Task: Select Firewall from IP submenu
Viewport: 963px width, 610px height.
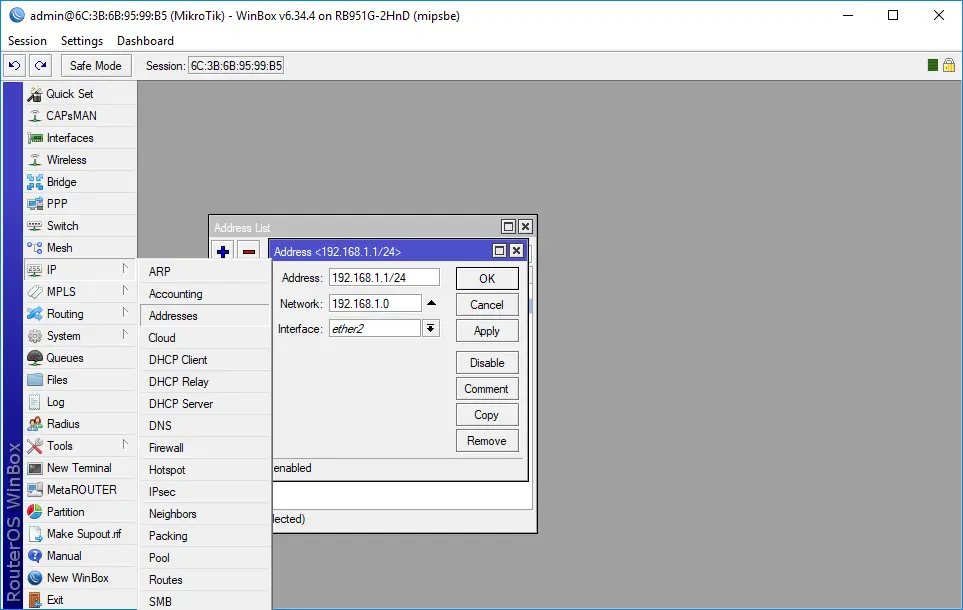Action: coord(205,448)
